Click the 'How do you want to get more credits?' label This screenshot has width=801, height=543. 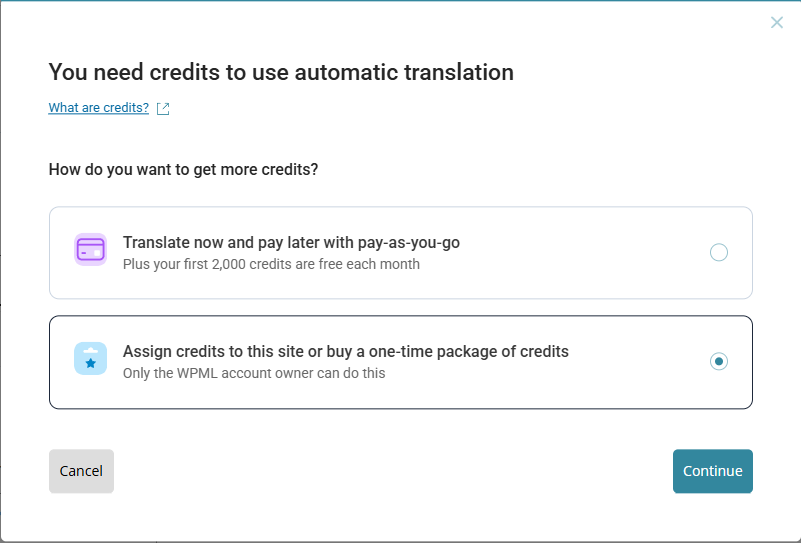183,169
